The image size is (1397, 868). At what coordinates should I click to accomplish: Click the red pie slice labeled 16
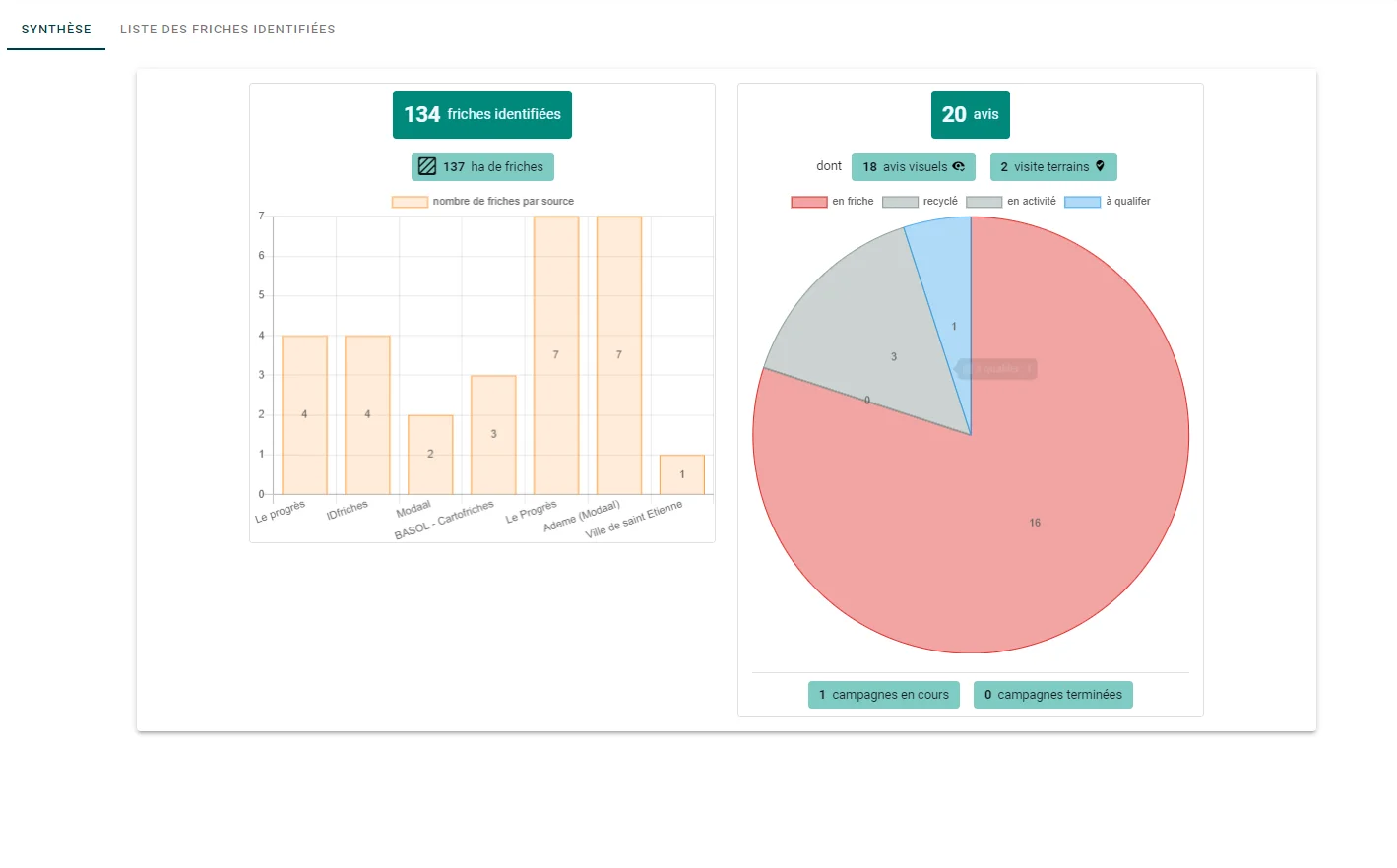(1035, 523)
